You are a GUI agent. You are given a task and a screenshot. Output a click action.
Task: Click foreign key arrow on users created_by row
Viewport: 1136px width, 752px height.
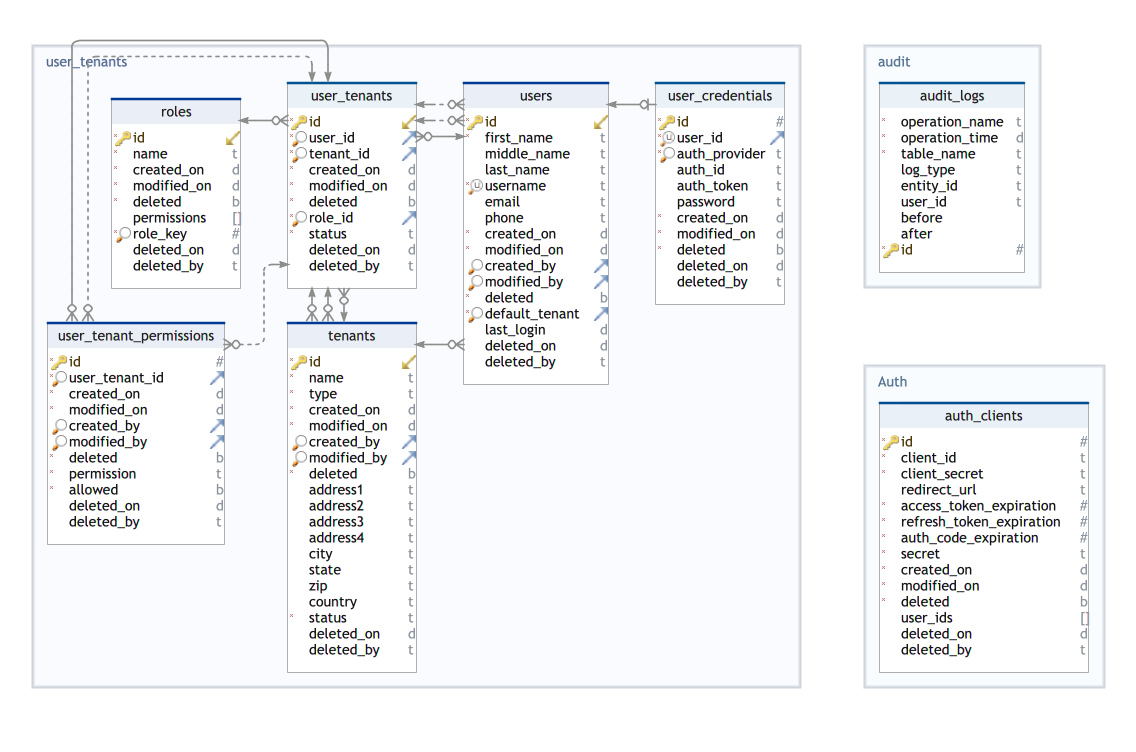[601, 266]
